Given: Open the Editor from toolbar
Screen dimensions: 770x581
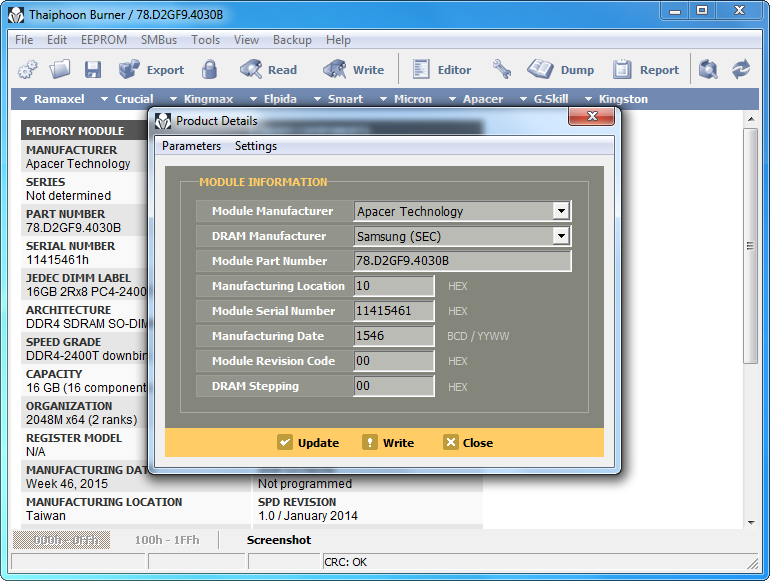Looking at the screenshot, I should 441,70.
